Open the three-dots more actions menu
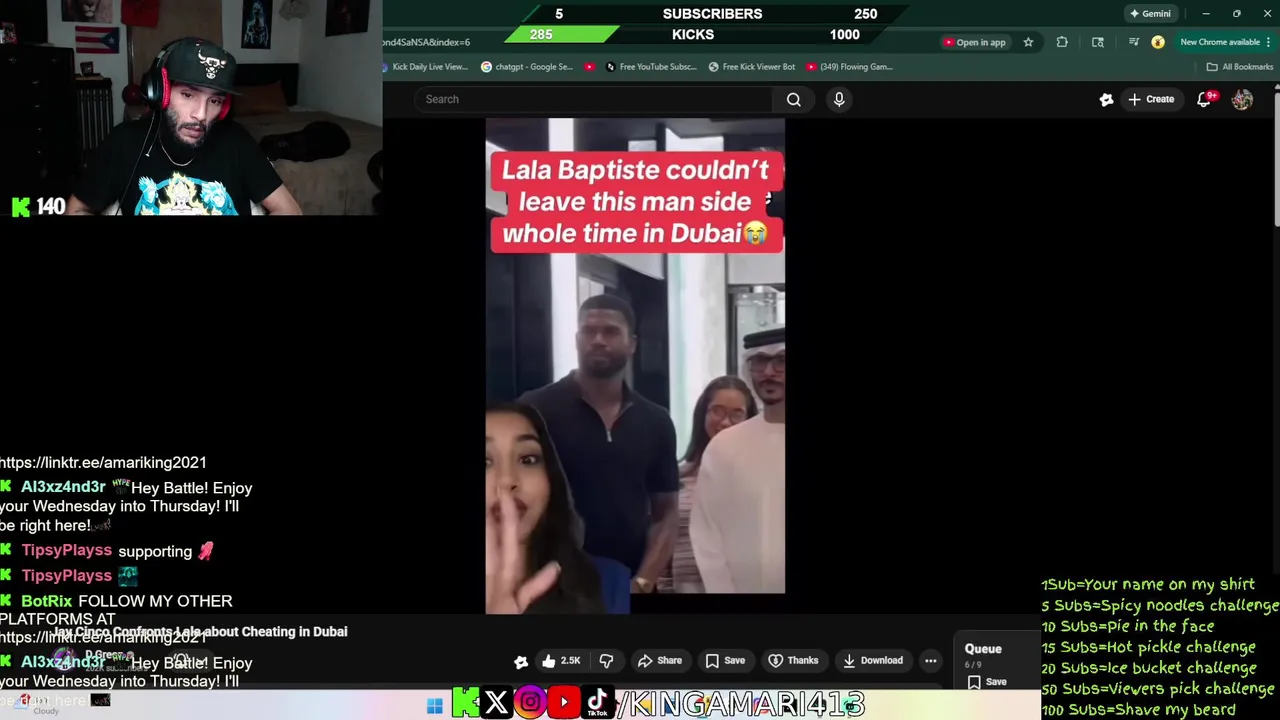Screen dimensions: 1280x720 tap(930, 661)
